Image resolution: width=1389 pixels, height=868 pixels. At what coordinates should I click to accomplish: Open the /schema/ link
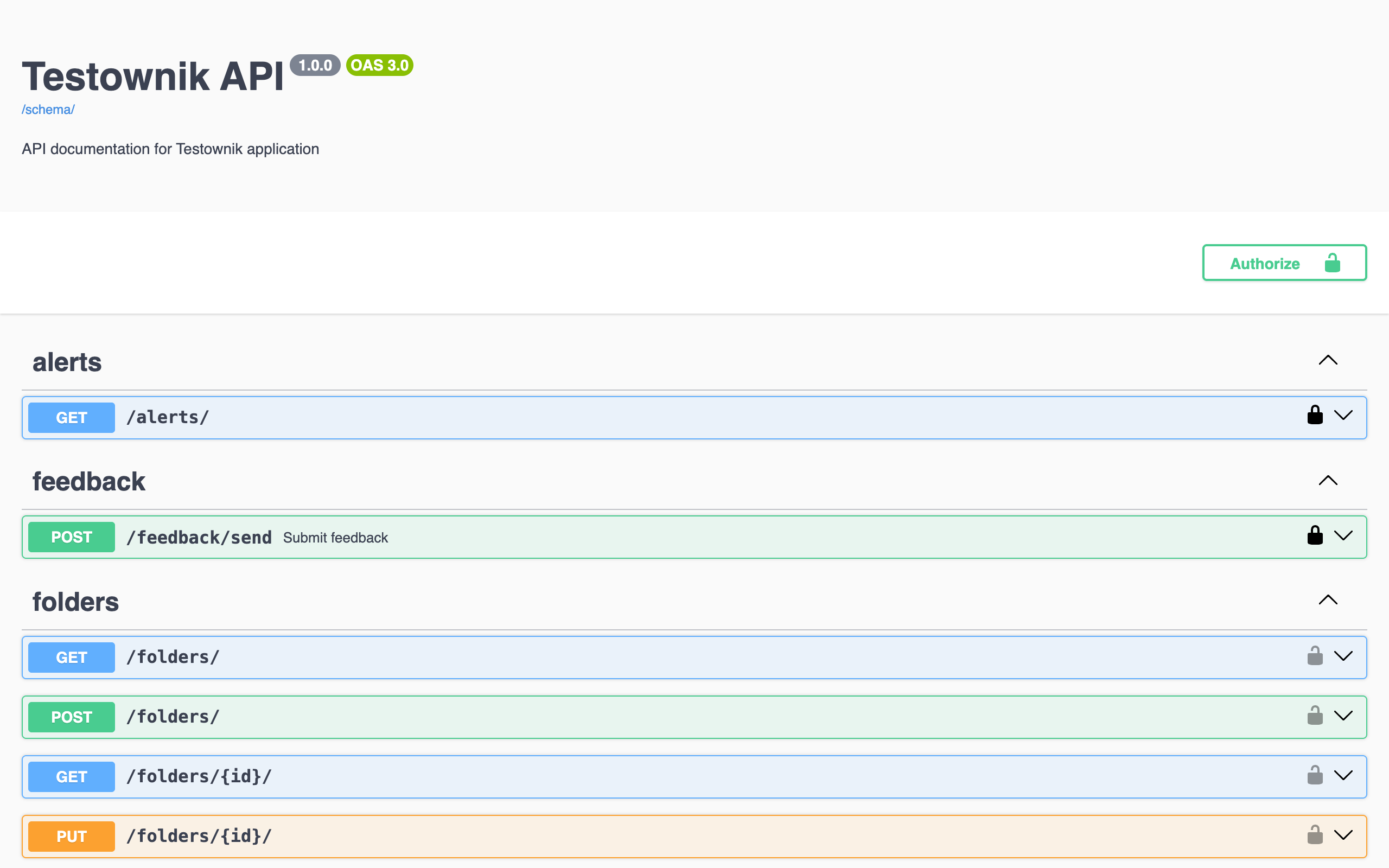[x=48, y=109]
